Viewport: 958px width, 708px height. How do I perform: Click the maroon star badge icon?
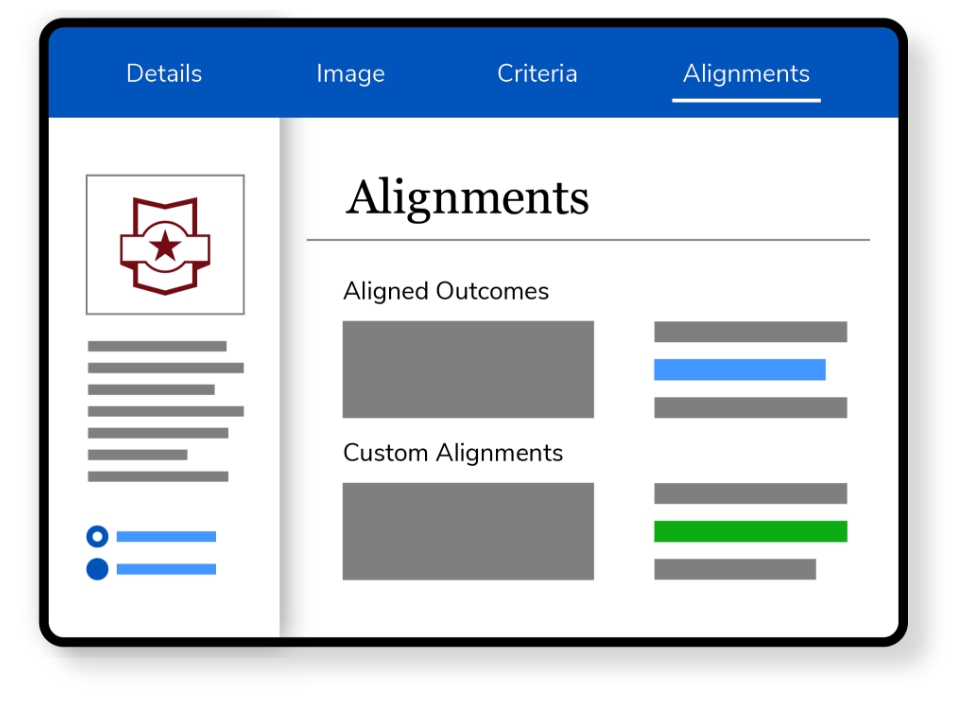165,245
